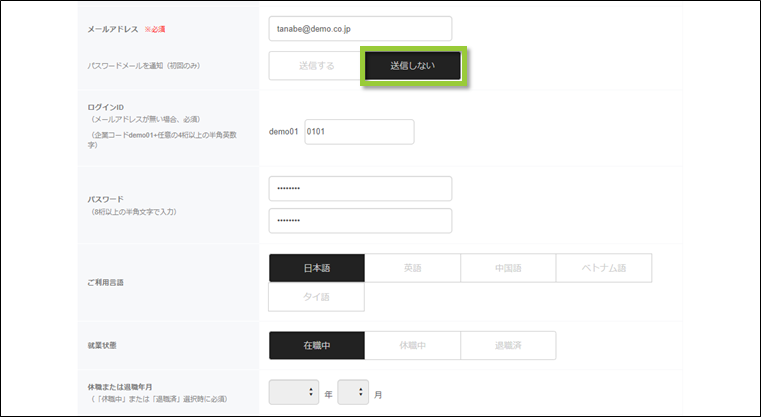Viewport: 761px width, 417px height.
Task: Set employment status to 在職中
Action: point(316,345)
